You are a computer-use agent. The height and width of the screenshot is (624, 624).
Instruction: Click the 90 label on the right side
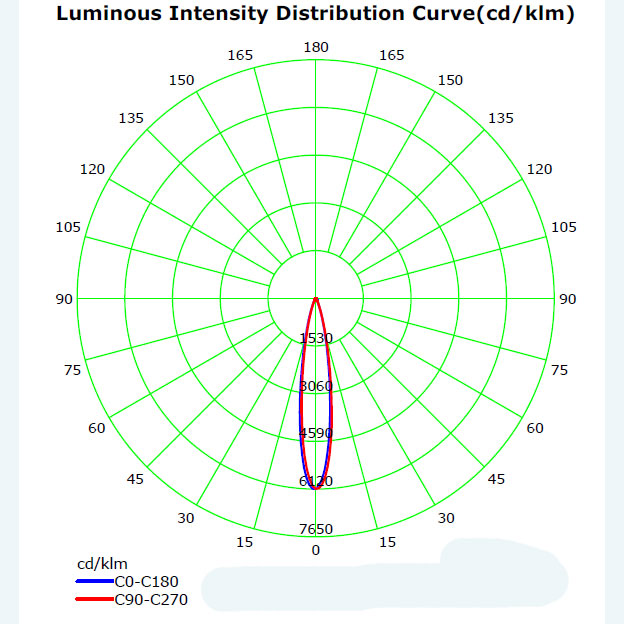pos(568,299)
